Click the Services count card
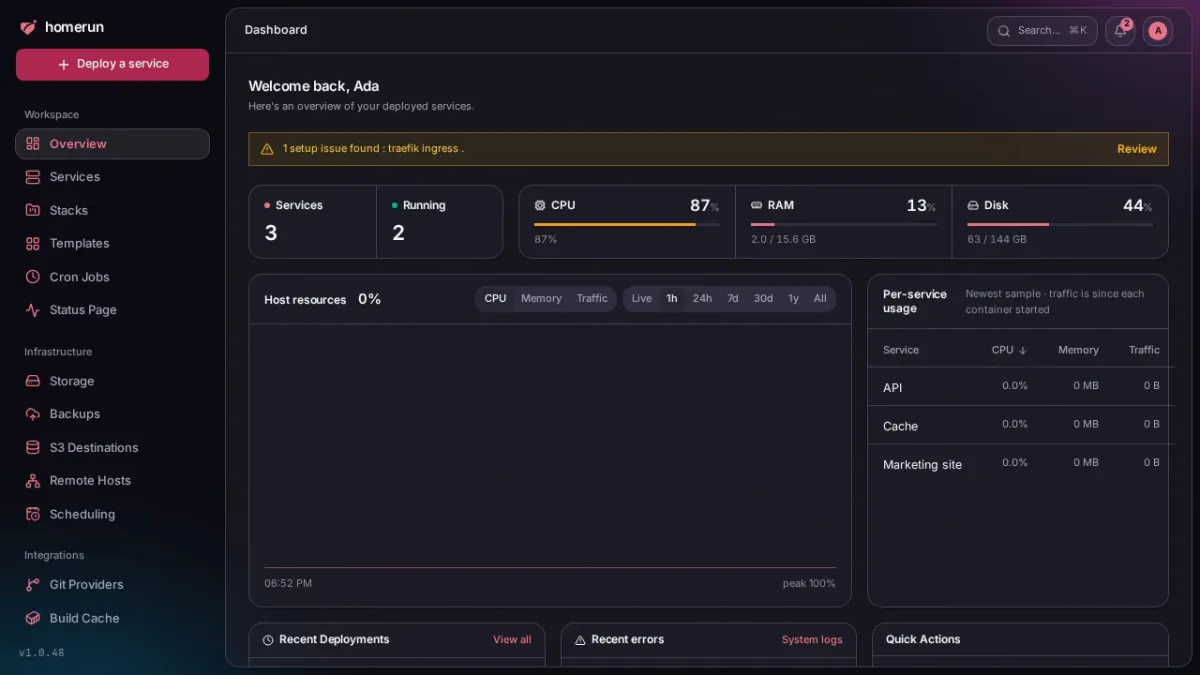This screenshot has height=675, width=1200. click(313, 221)
